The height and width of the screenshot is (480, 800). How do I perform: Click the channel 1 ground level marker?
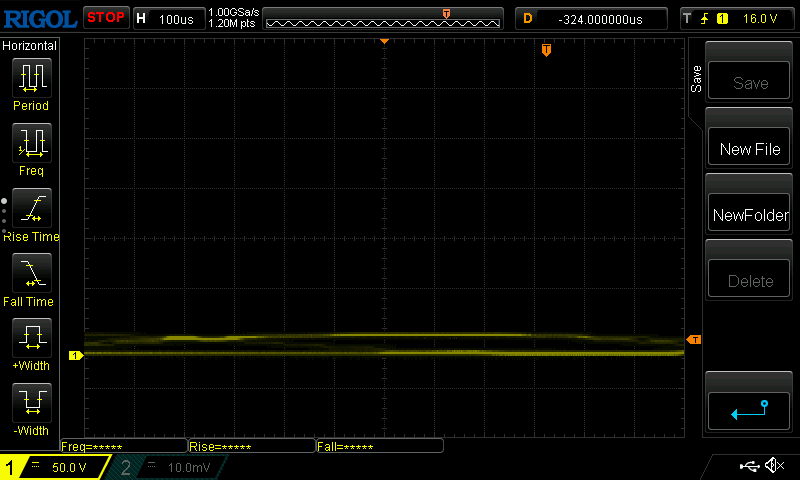pyautogui.click(x=76, y=356)
